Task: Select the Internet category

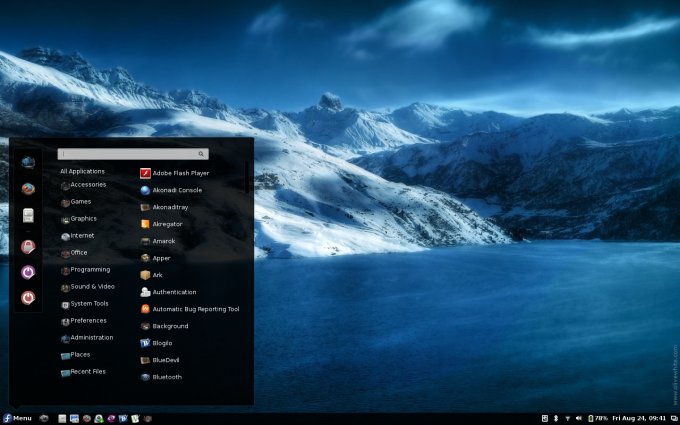Action: 82,236
